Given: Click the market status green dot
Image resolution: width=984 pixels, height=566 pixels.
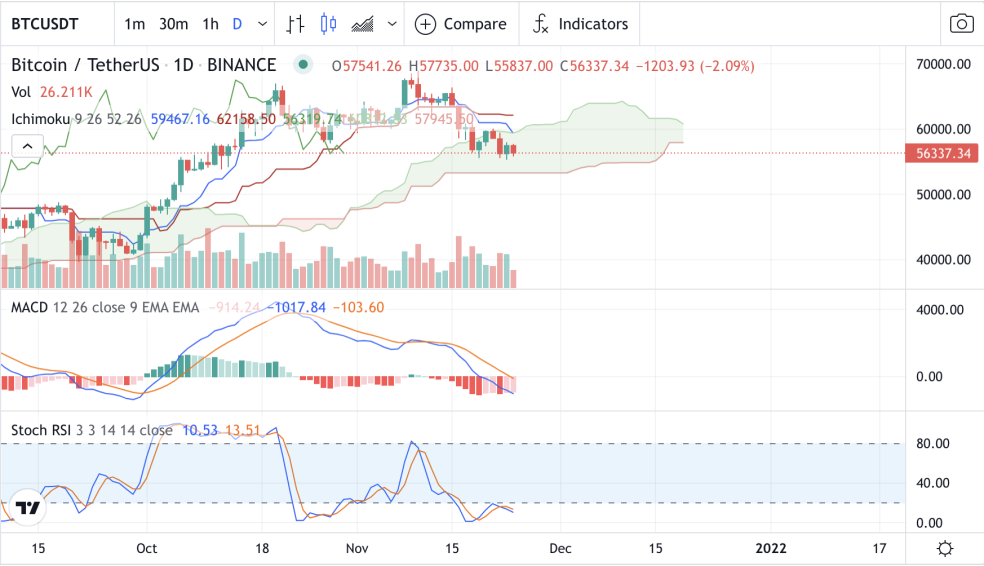Looking at the screenshot, I should [x=303, y=65].
